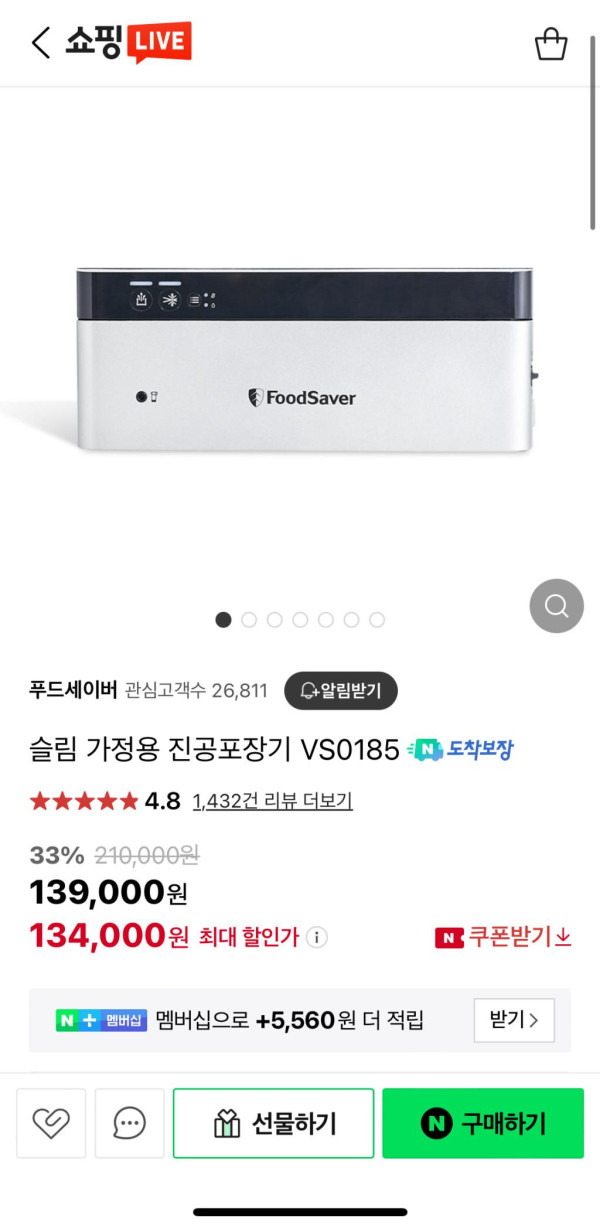The width and height of the screenshot is (600, 1229).
Task: Tap the back arrow icon
Action: tap(40, 43)
